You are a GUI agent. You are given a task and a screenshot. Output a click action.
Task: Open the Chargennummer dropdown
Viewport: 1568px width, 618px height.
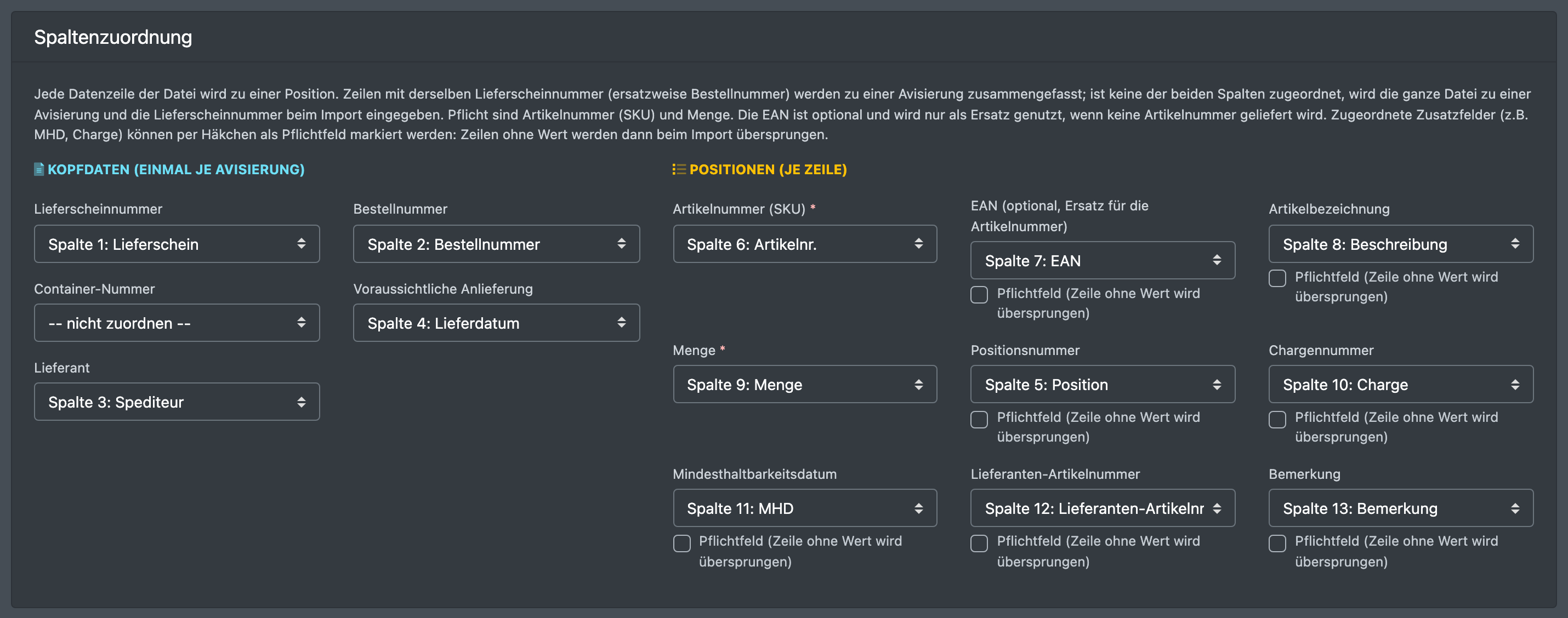(x=1401, y=385)
